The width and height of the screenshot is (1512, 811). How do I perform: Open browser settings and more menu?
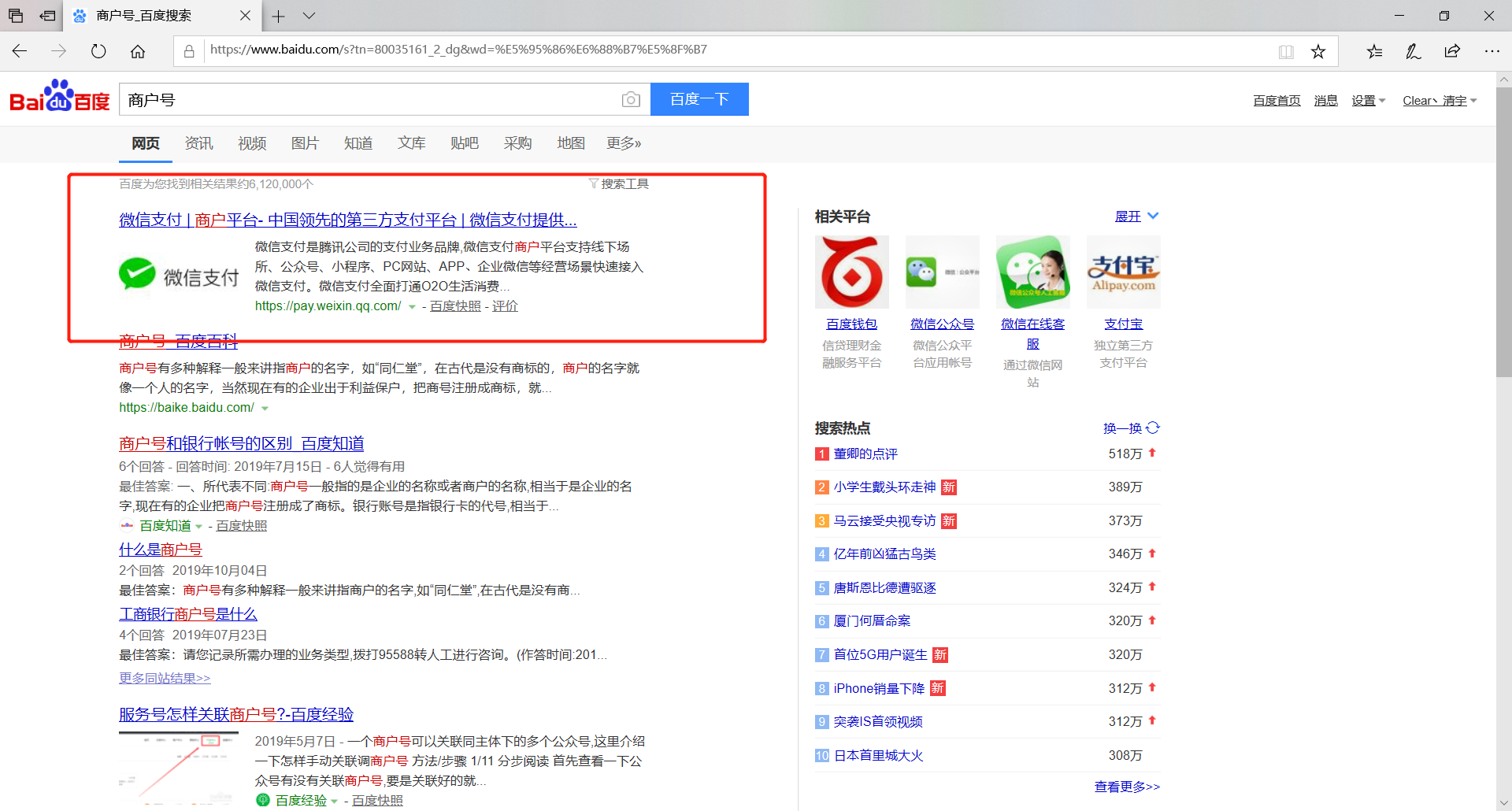tap(1492, 51)
